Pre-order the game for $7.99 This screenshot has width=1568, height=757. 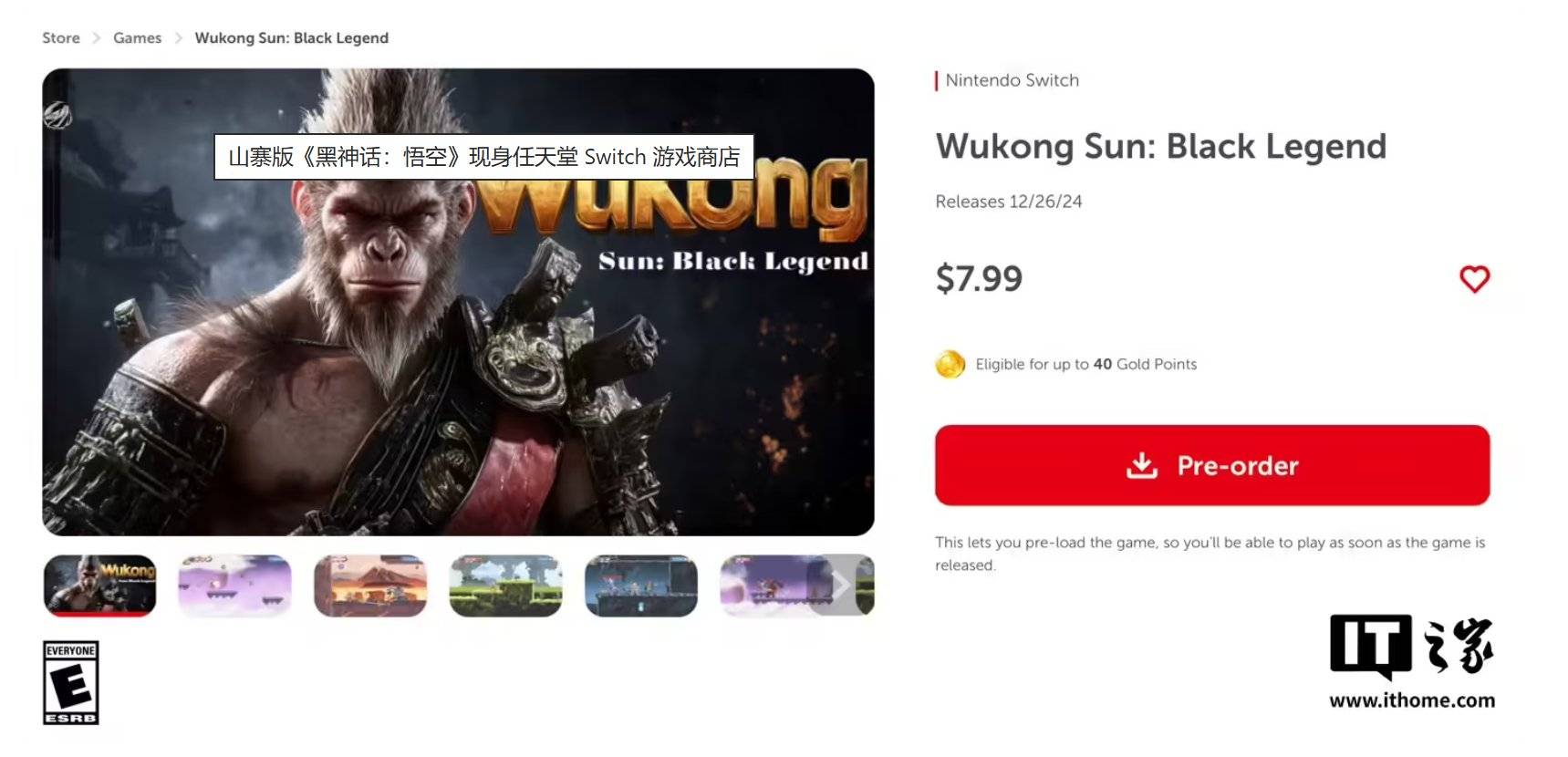(x=1212, y=465)
